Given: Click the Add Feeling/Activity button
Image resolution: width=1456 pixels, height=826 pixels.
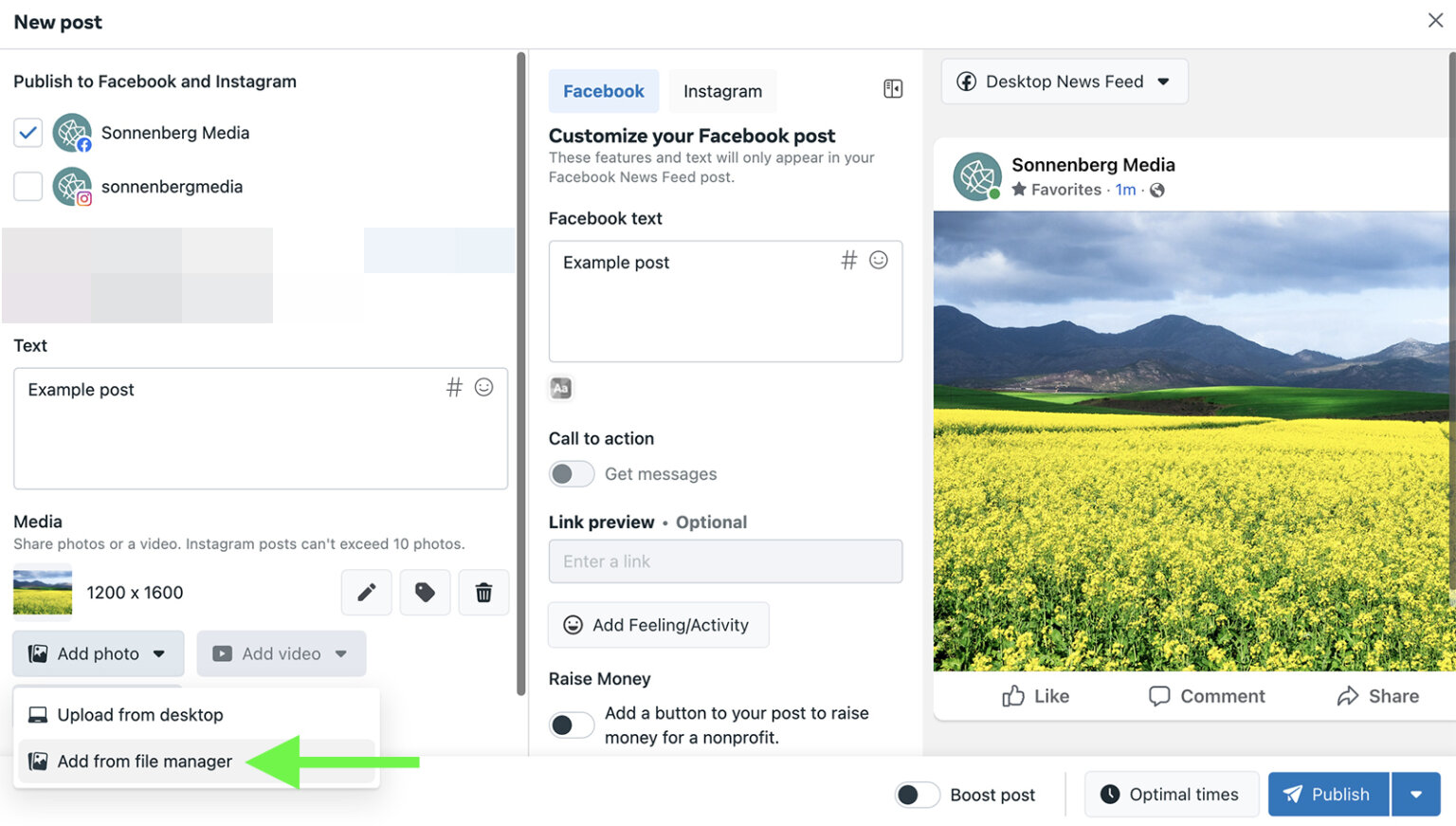Looking at the screenshot, I should tap(658, 625).
